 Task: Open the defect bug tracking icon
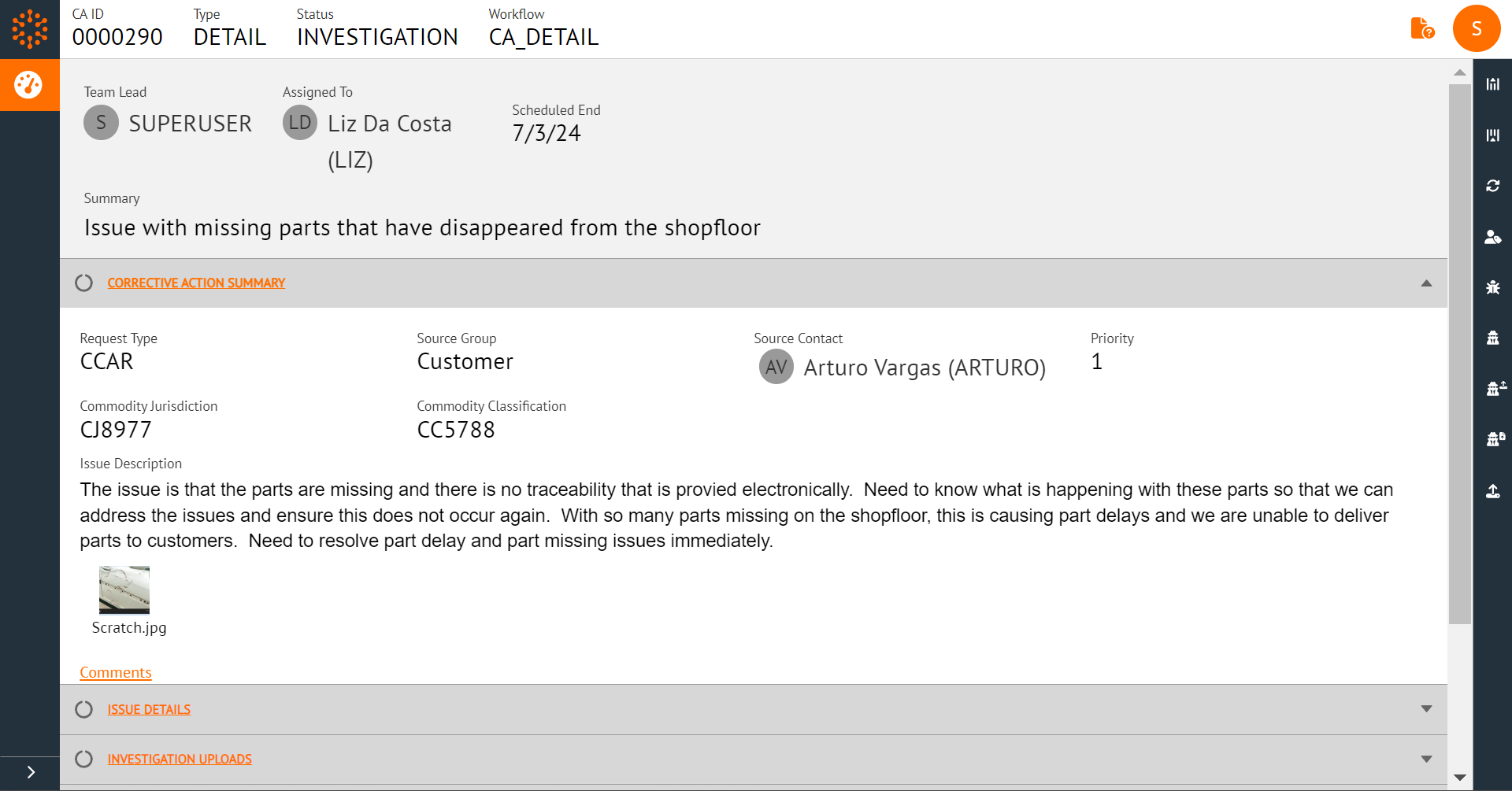coord(1494,287)
